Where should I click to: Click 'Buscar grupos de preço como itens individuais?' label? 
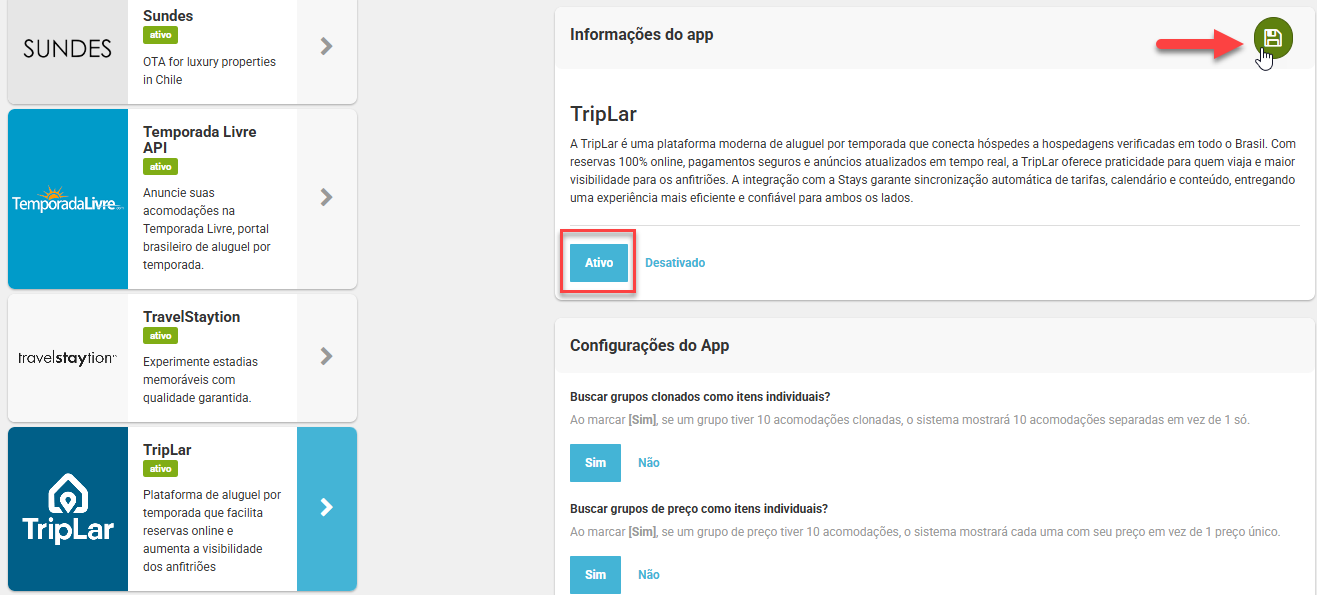point(699,508)
